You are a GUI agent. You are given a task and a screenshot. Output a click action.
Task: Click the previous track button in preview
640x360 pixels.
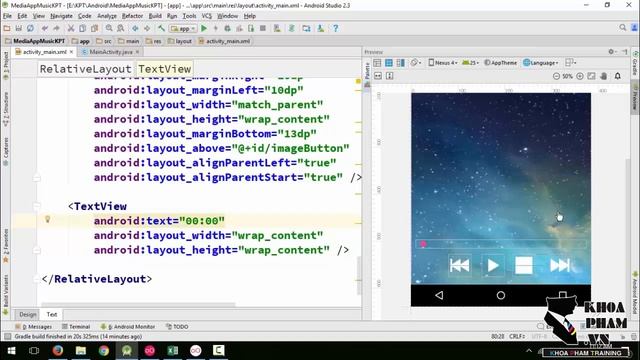(x=460, y=266)
